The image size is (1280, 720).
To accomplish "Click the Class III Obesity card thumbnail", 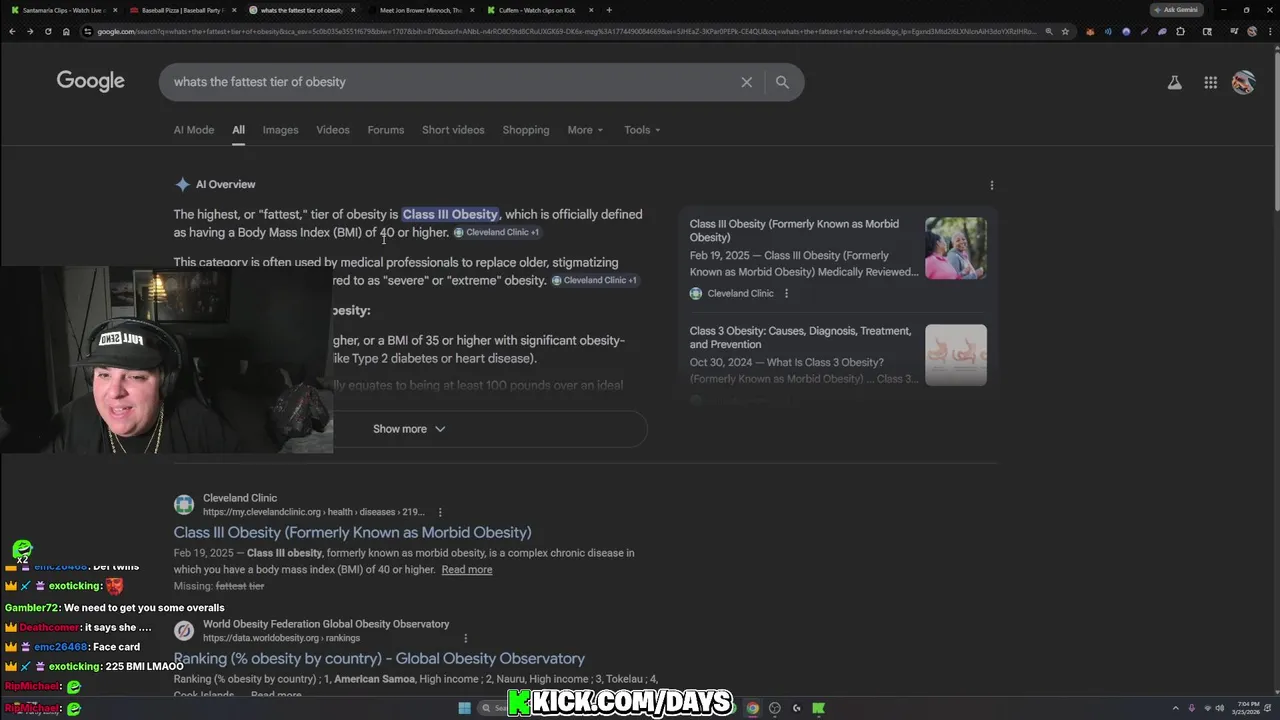I will [956, 248].
